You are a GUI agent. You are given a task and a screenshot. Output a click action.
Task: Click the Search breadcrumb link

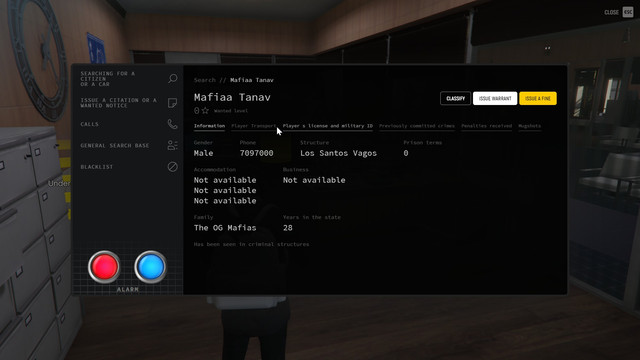(204, 80)
